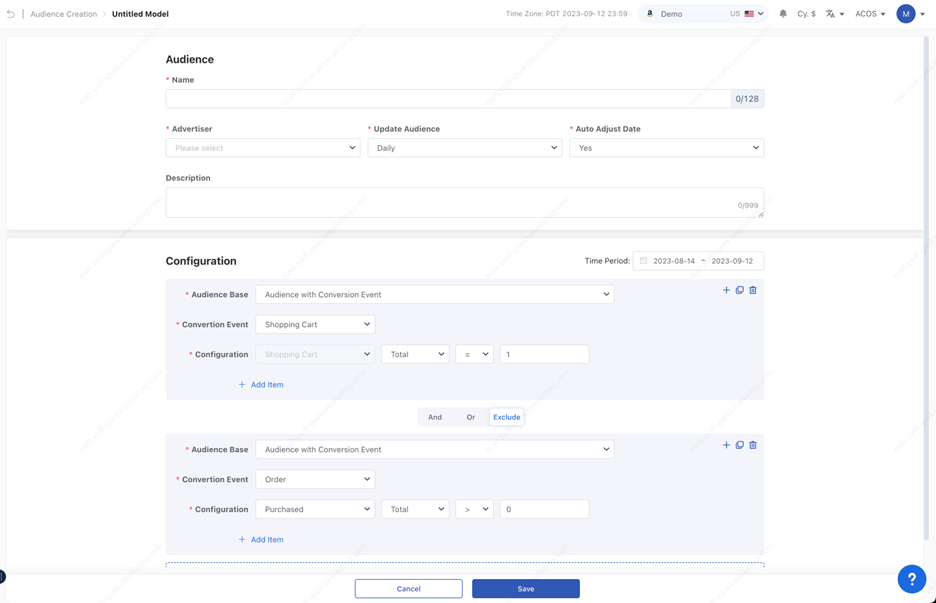Delete the Shopping Cart condition block
Screen dimensions: 936x603
click(x=752, y=290)
